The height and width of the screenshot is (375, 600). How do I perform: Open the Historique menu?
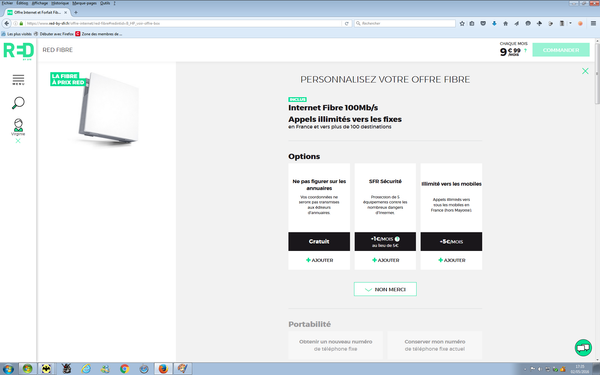60,3
